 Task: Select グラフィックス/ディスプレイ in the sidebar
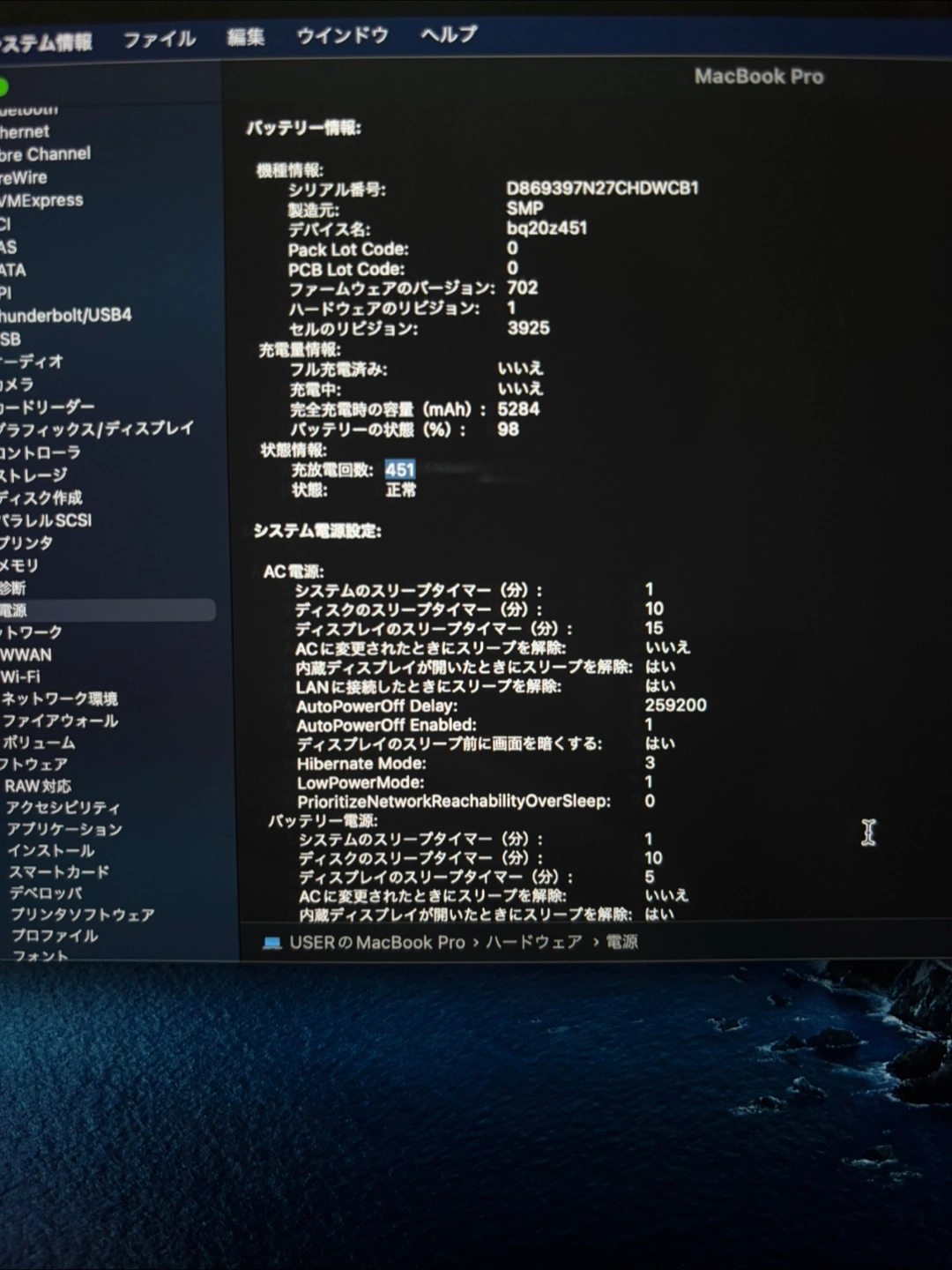95,429
